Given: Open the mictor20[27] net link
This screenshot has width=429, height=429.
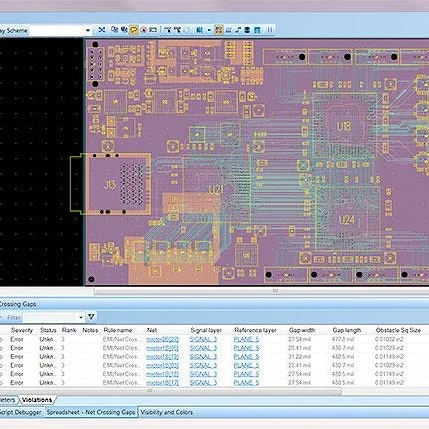Looking at the screenshot, I should click(162, 339).
